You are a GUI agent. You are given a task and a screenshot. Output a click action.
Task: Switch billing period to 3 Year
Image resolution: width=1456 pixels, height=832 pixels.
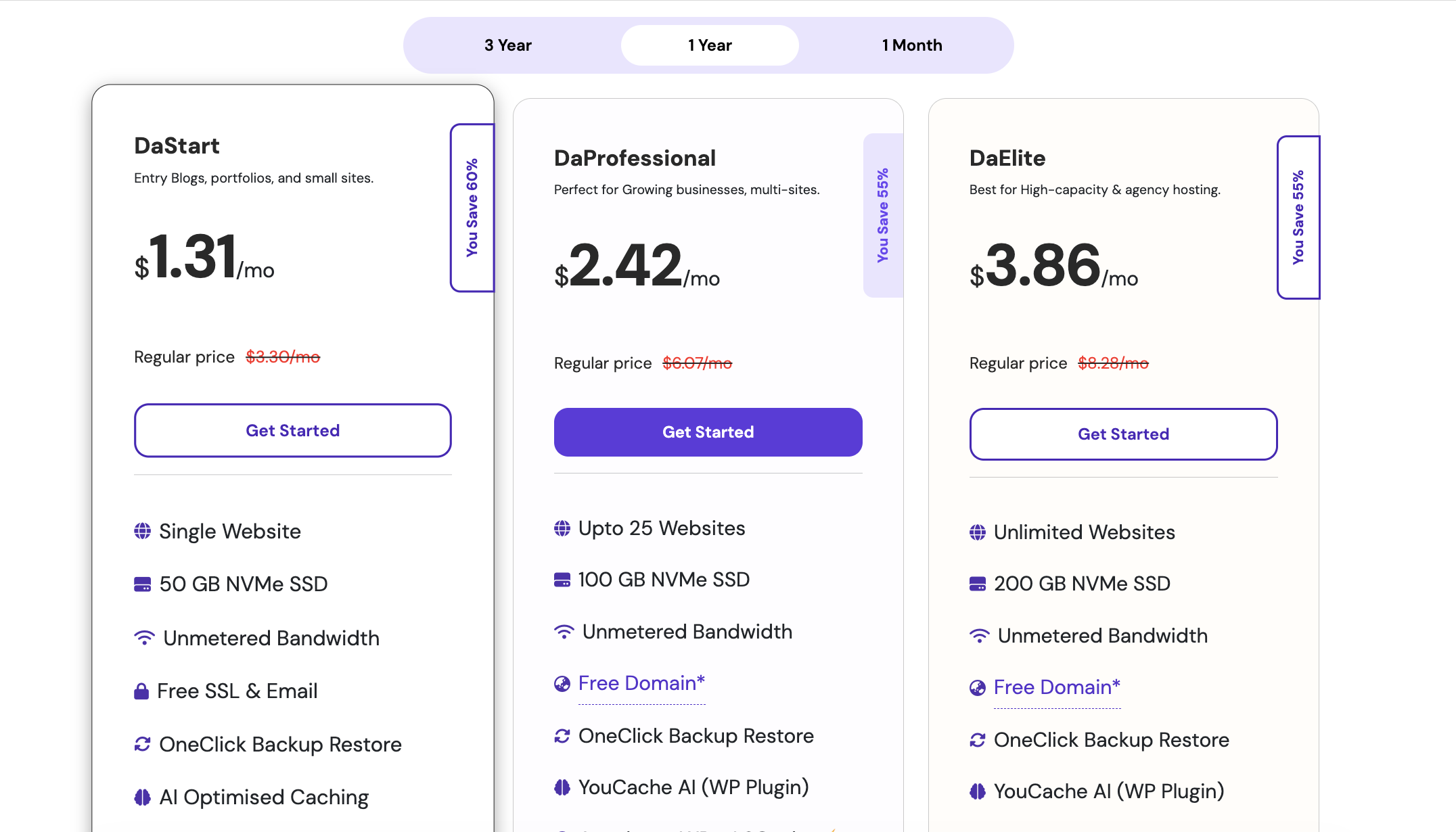507,45
